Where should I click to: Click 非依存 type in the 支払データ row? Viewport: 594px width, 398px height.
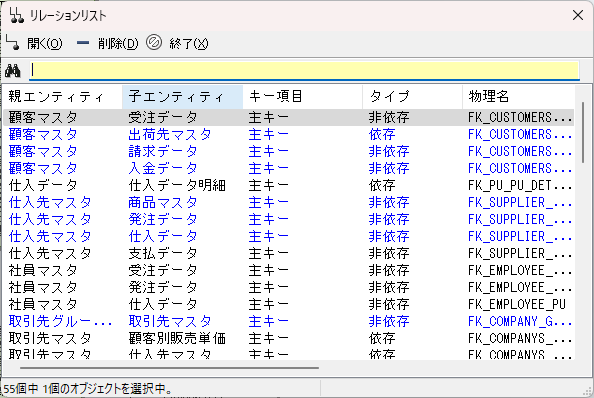(389, 253)
